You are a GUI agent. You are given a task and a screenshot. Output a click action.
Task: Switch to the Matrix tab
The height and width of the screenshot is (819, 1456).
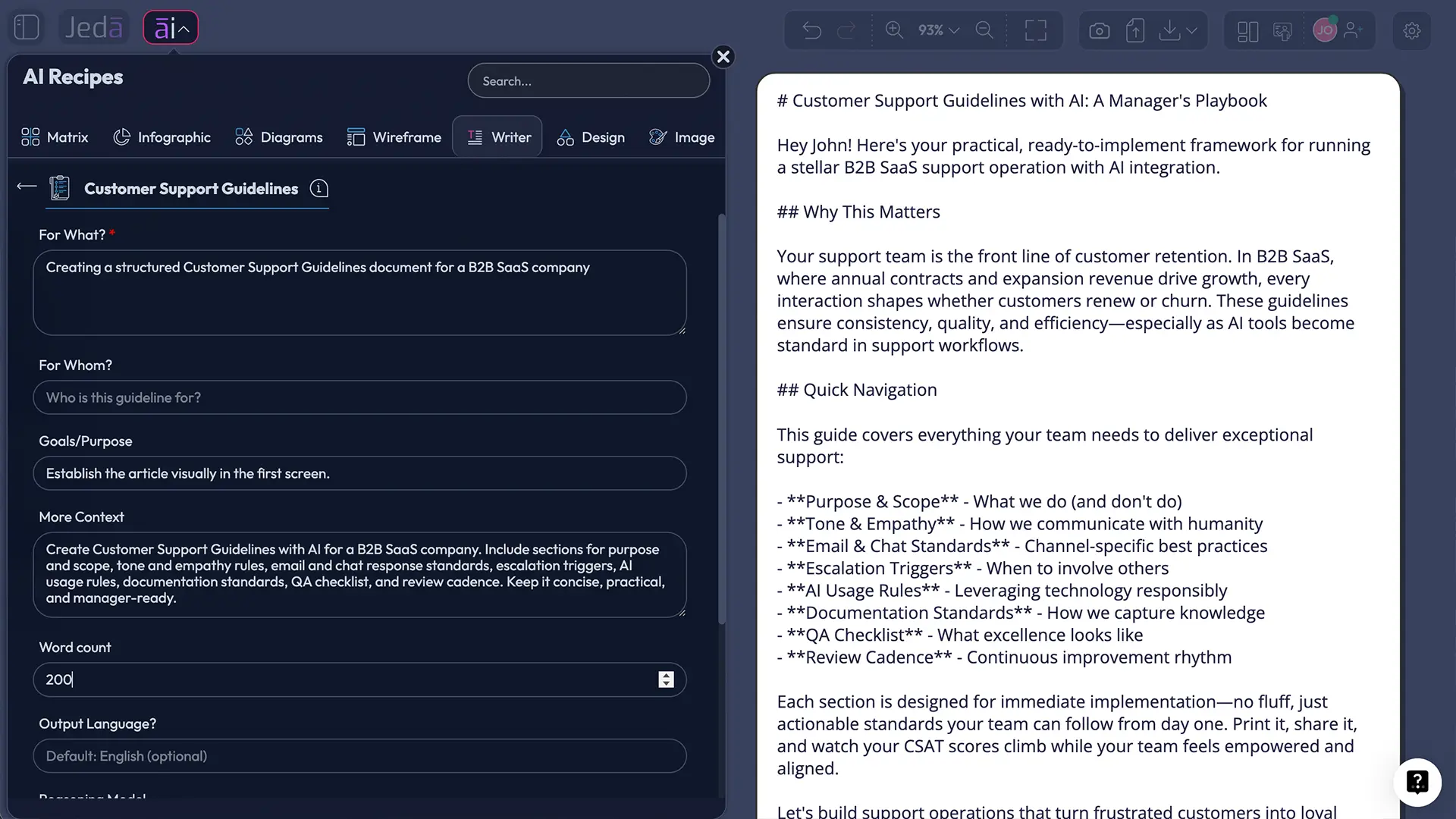(x=55, y=137)
